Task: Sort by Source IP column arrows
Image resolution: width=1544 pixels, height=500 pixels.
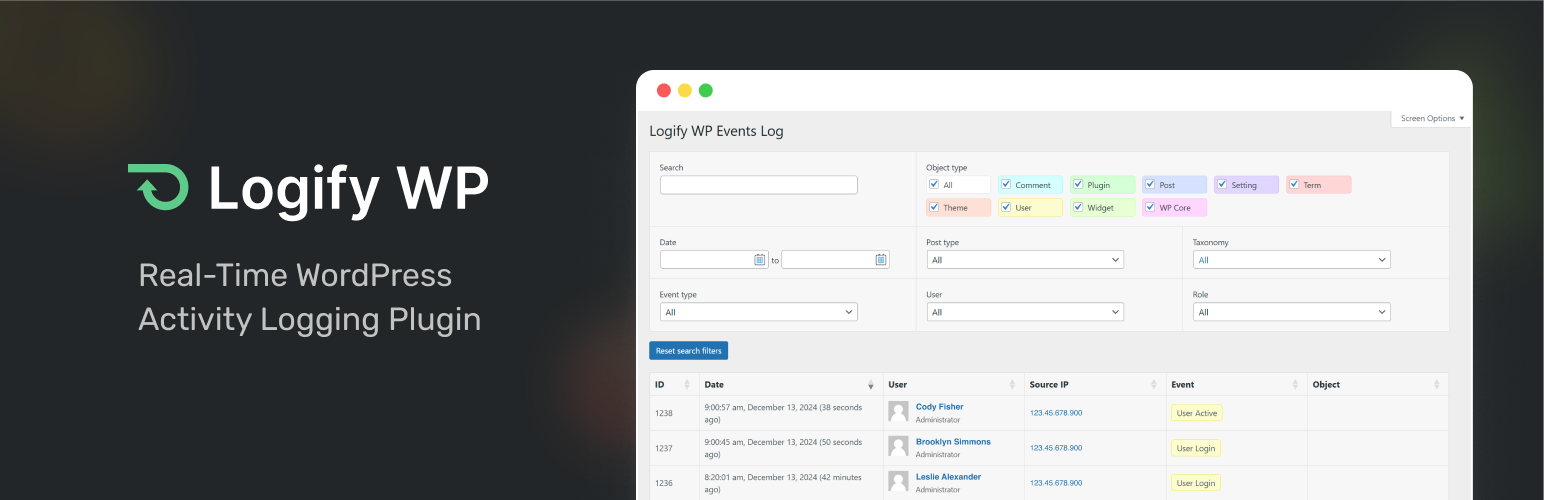Action: click(1155, 385)
